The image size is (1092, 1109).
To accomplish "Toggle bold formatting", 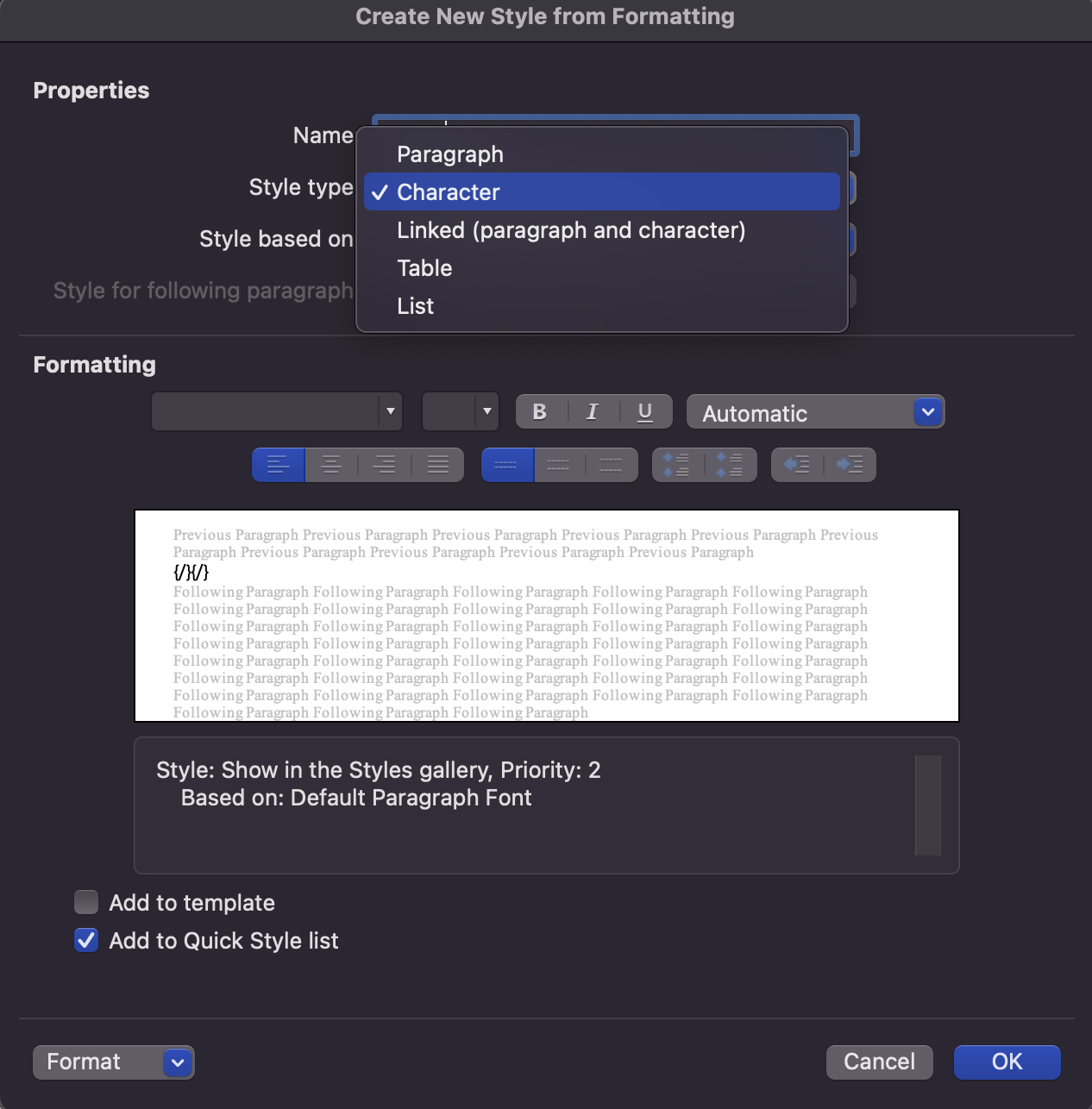I will (x=539, y=411).
